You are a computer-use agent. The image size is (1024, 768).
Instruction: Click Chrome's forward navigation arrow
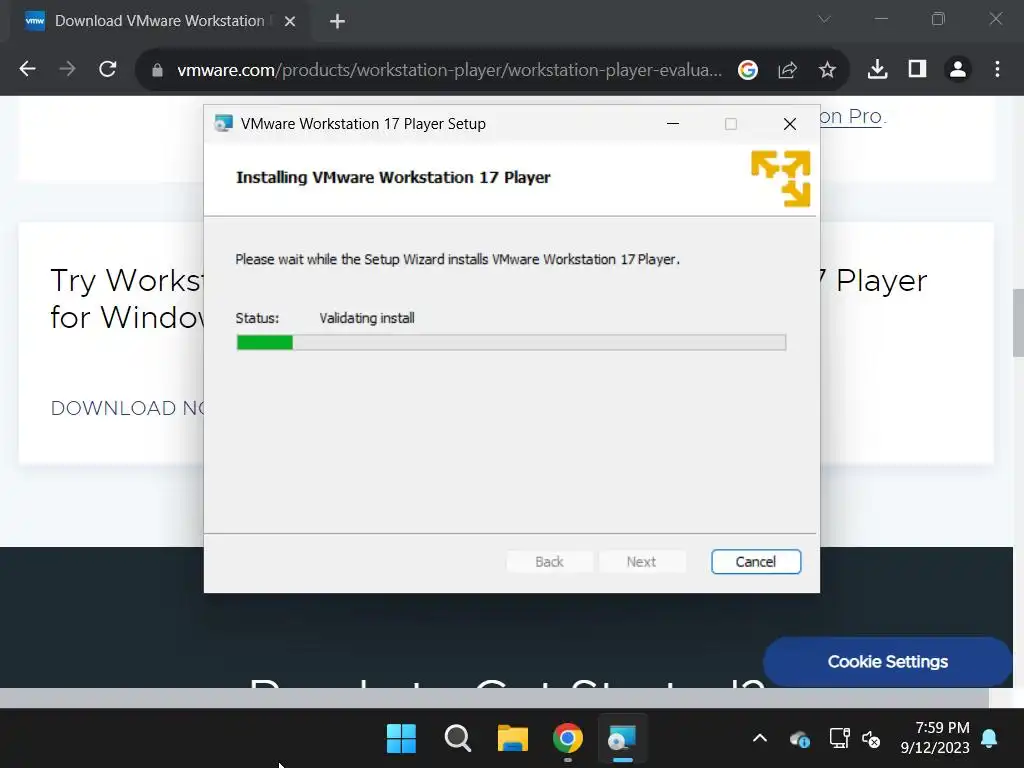click(67, 69)
